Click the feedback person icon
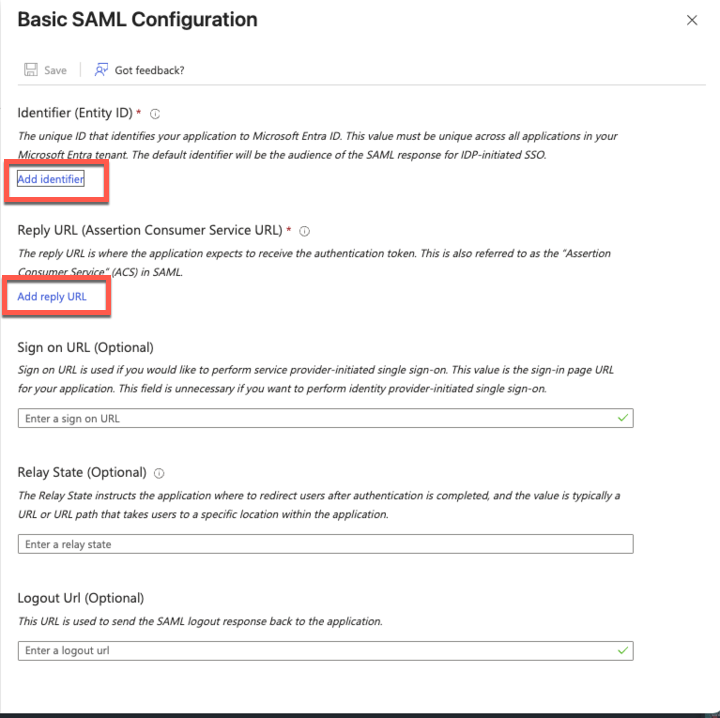Viewport: 720px width, 718px height. (x=101, y=70)
